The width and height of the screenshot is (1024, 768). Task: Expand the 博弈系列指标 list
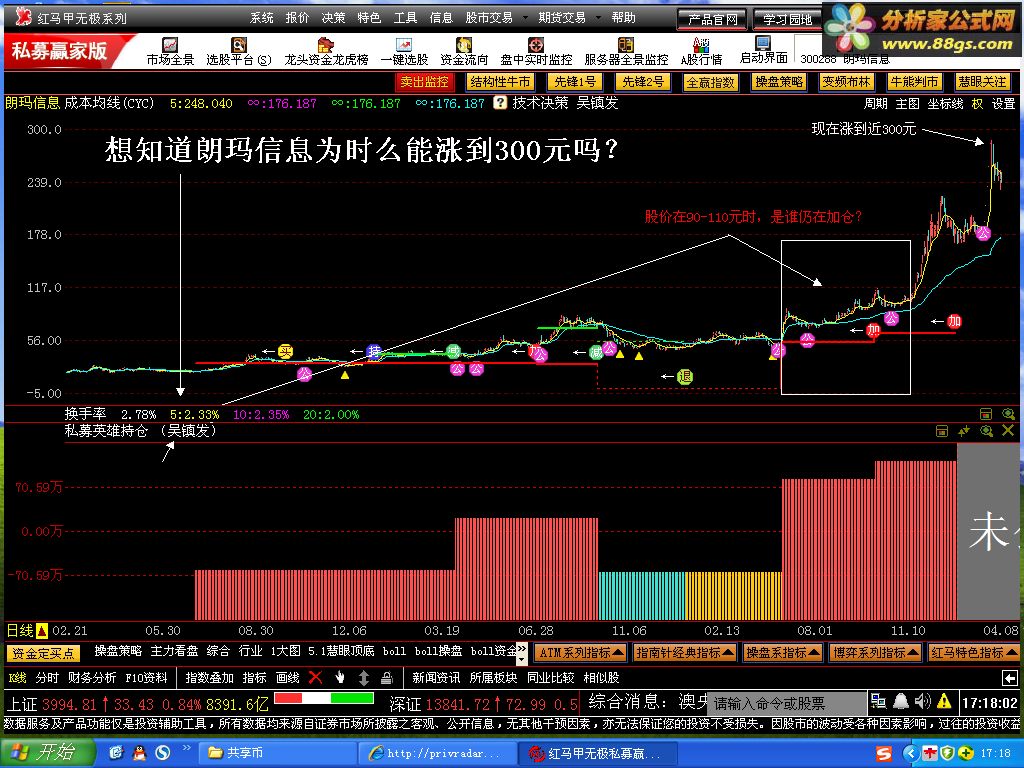(x=876, y=652)
